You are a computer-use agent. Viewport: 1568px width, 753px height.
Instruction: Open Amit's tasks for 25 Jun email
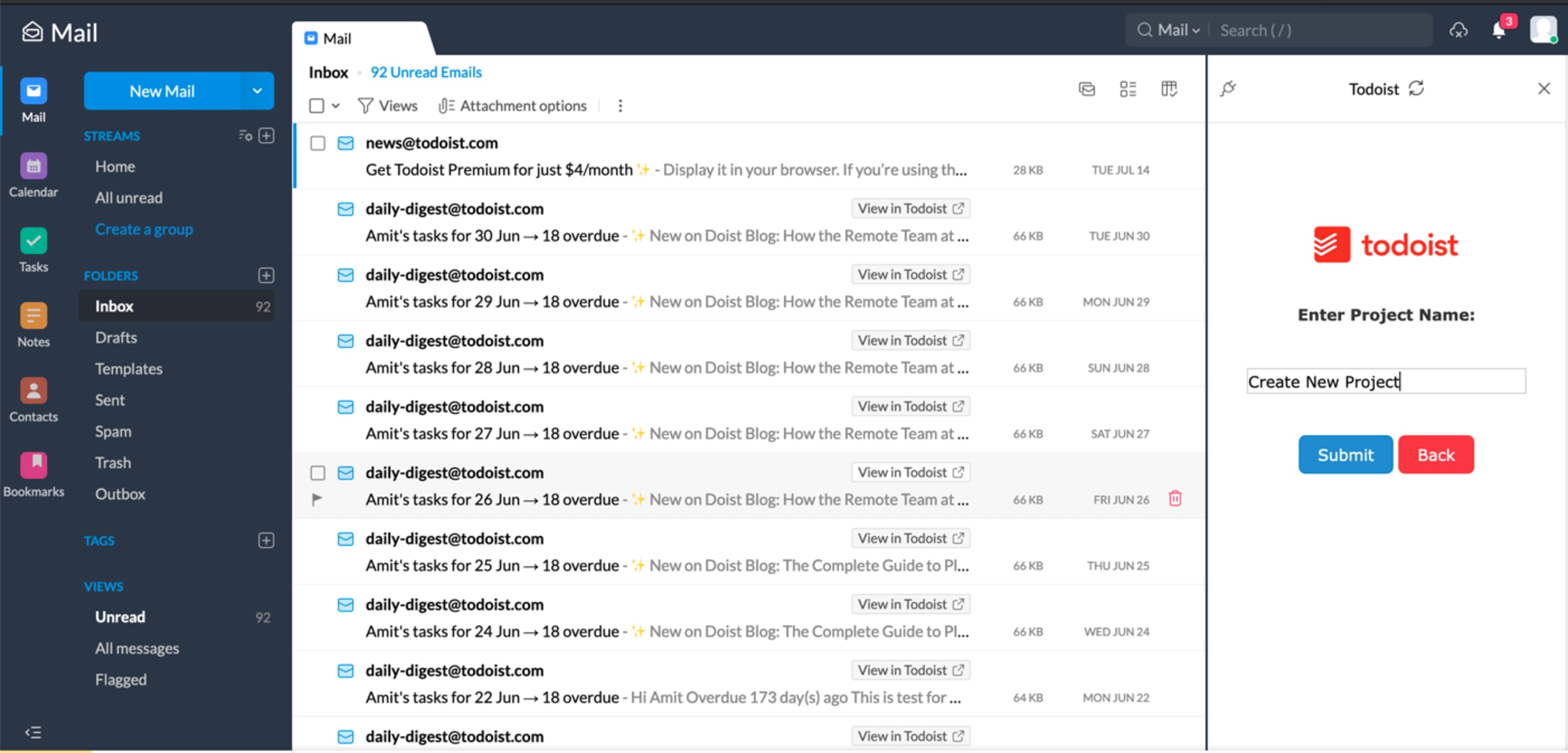(750, 552)
